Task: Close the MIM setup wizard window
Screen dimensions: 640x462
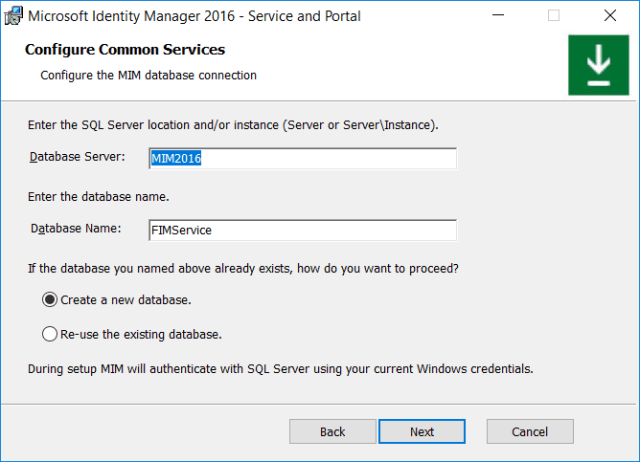Action: [x=610, y=15]
